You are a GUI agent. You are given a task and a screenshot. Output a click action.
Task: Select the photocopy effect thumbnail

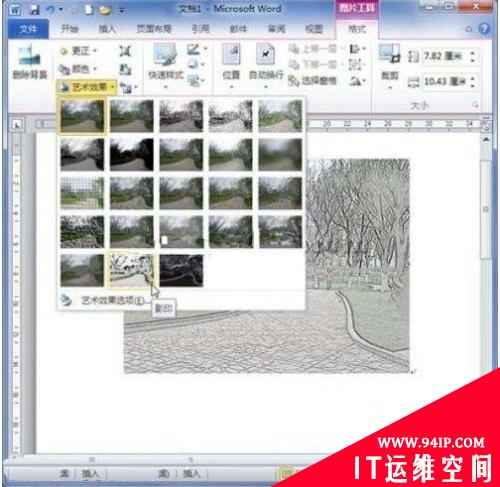131,270
